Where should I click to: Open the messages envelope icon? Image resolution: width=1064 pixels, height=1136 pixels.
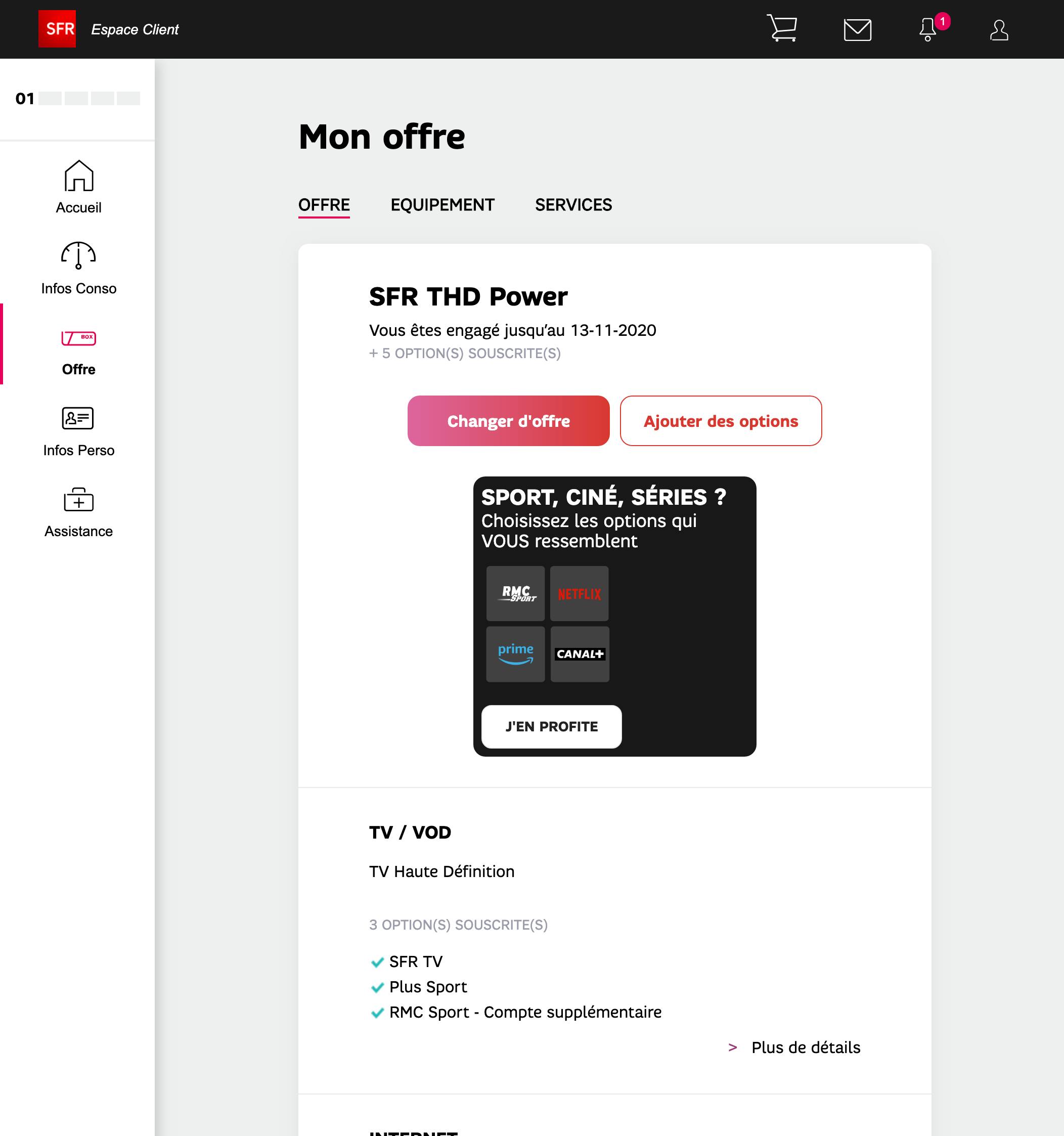pyautogui.click(x=857, y=30)
